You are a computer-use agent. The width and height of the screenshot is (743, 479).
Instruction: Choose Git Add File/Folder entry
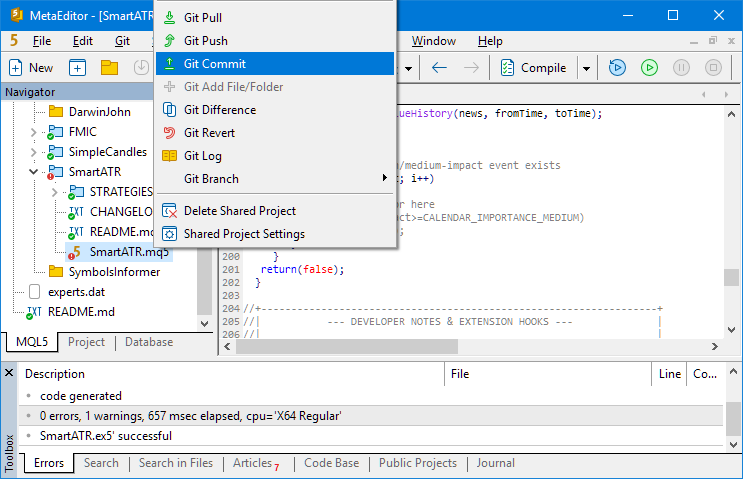(275, 87)
